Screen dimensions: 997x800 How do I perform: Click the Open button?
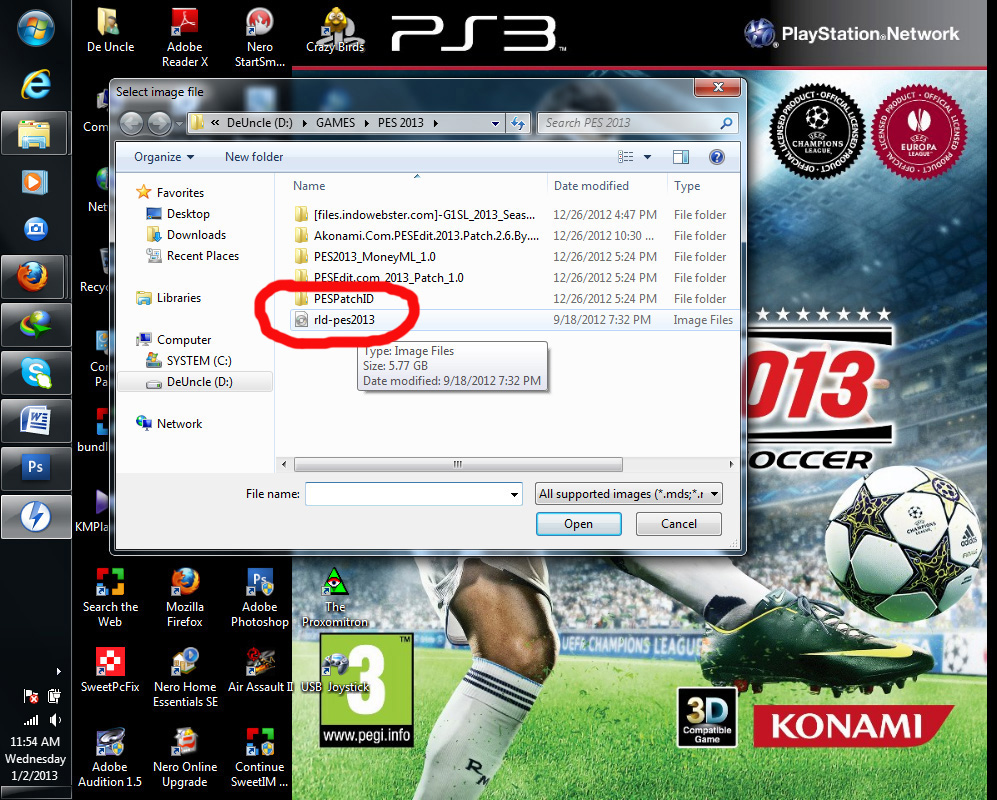(x=579, y=524)
